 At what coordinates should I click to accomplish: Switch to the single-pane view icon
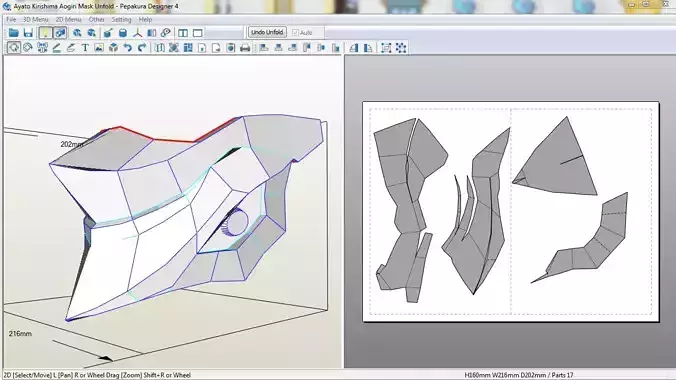pyautogui.click(x=198, y=33)
